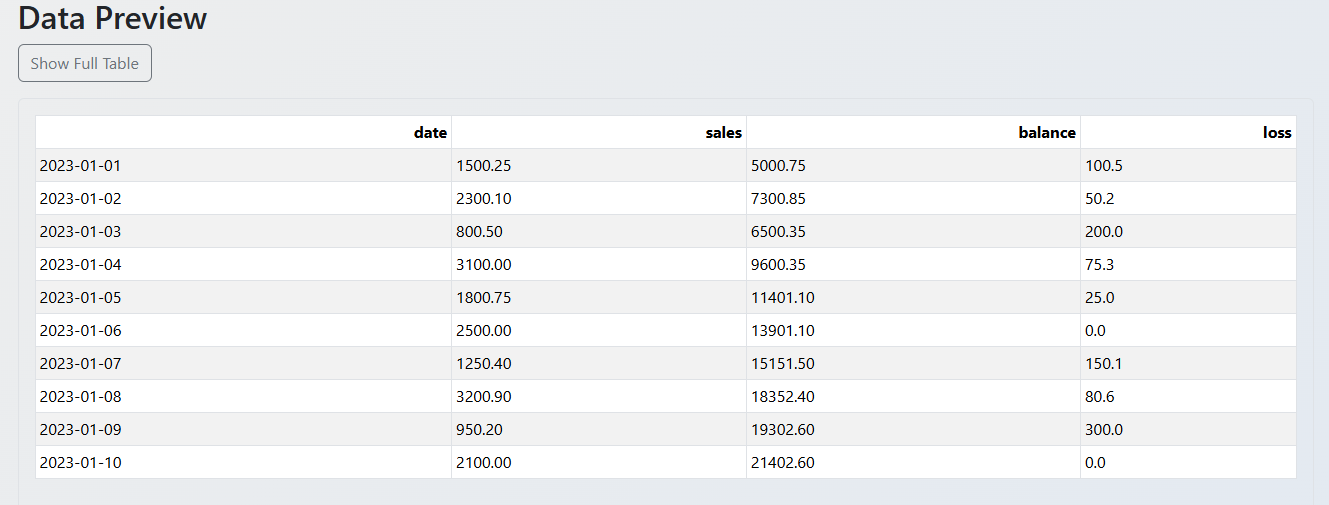
Task: Select the 2023-01-08 date cell
Action: click(243, 396)
